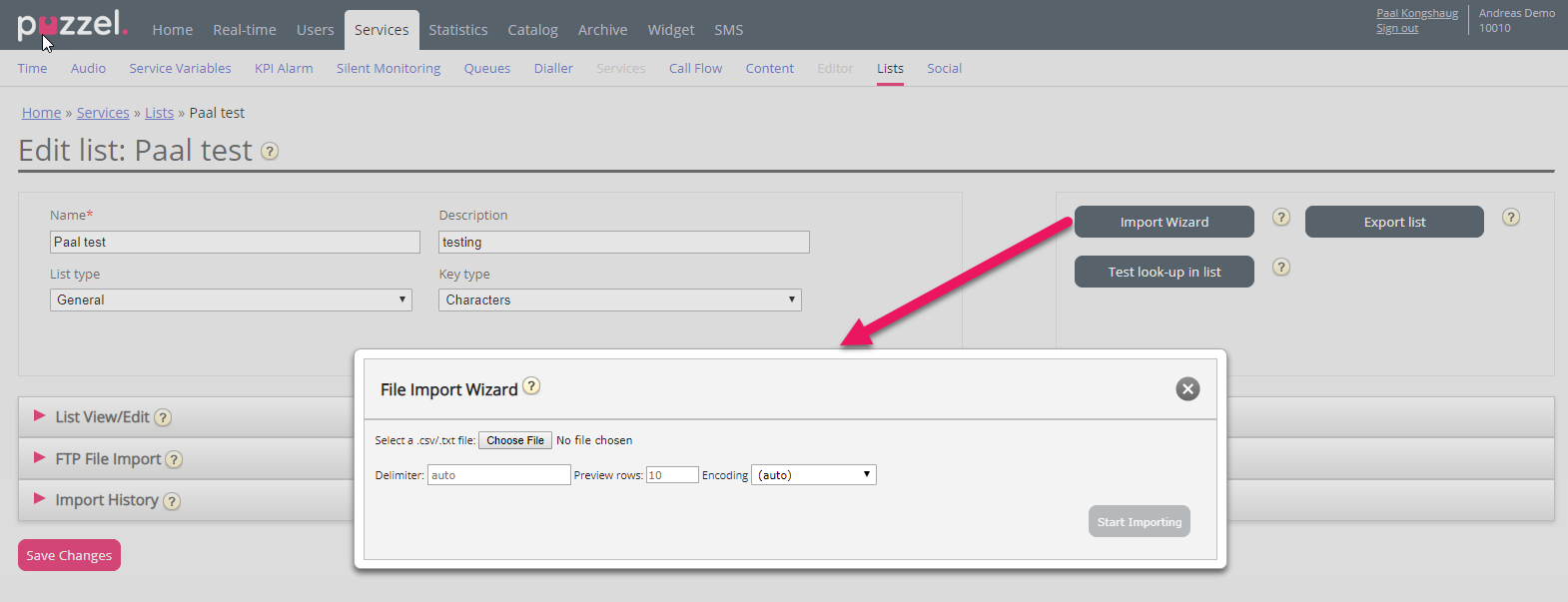The width and height of the screenshot is (1568, 602).
Task: Open the List type dropdown
Action: (x=231, y=301)
